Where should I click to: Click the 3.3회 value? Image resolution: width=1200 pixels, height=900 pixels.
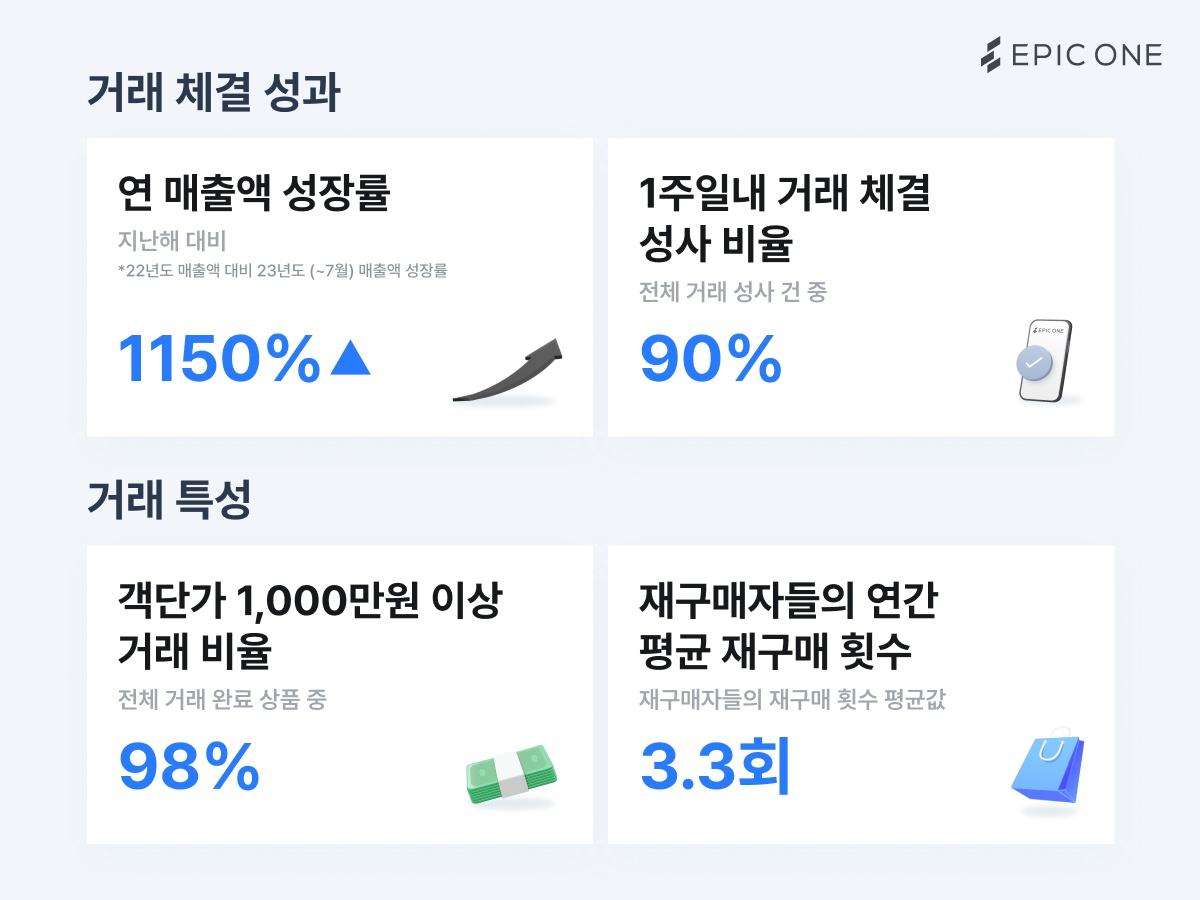(x=715, y=767)
